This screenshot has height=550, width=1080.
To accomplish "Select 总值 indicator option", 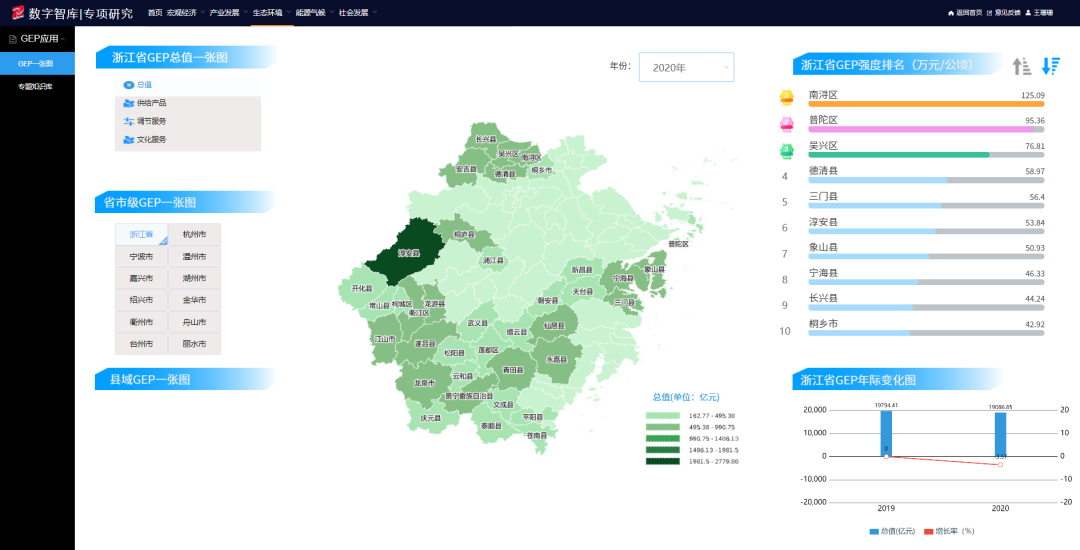I will (188, 85).
